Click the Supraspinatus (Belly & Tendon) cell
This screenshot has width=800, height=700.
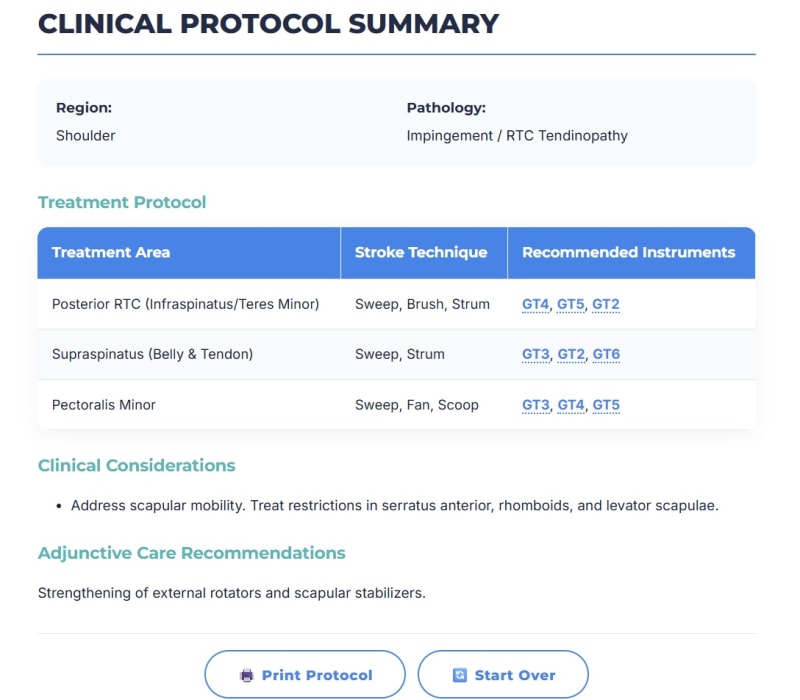[153, 355]
